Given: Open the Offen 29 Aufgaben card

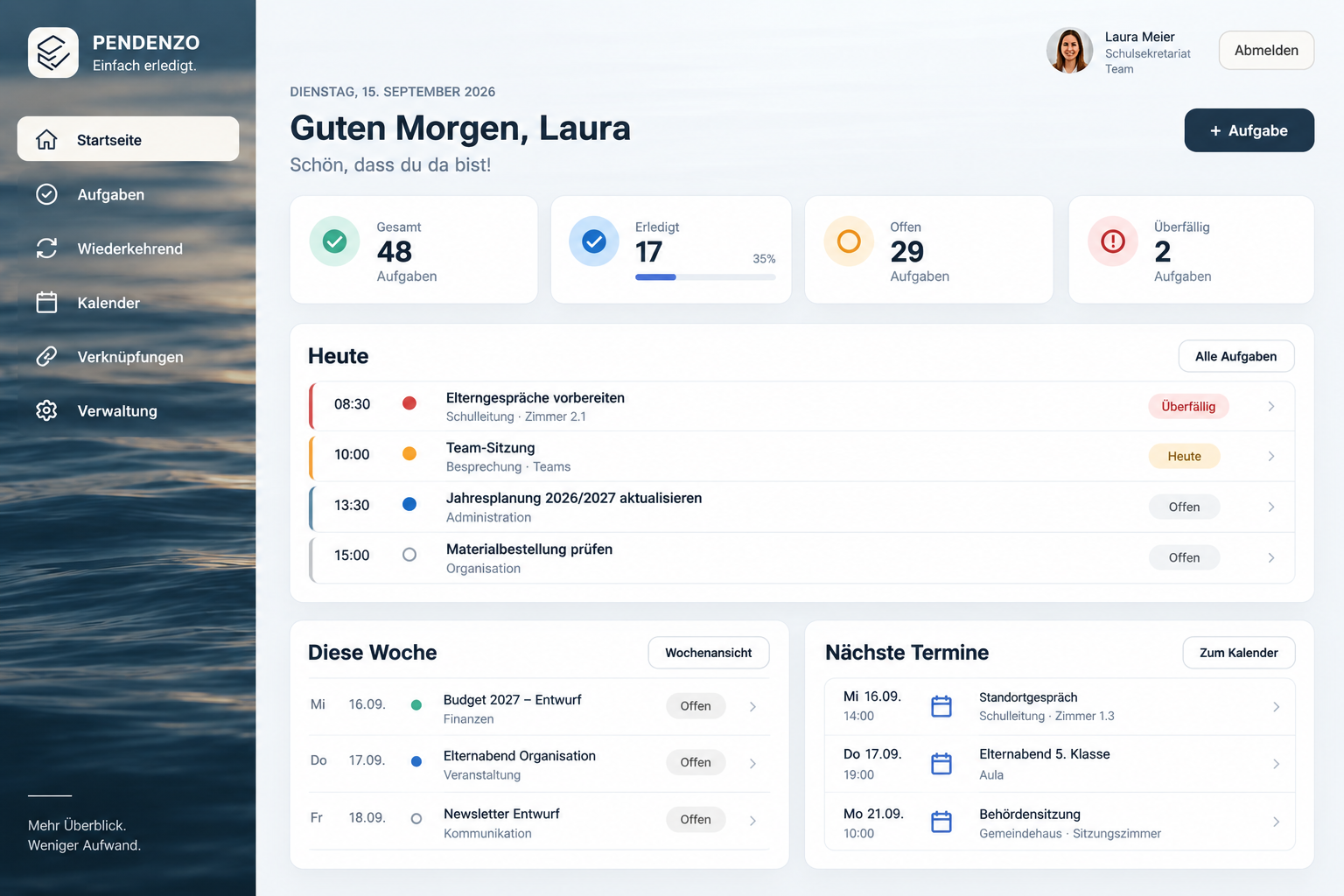Looking at the screenshot, I should 928,250.
